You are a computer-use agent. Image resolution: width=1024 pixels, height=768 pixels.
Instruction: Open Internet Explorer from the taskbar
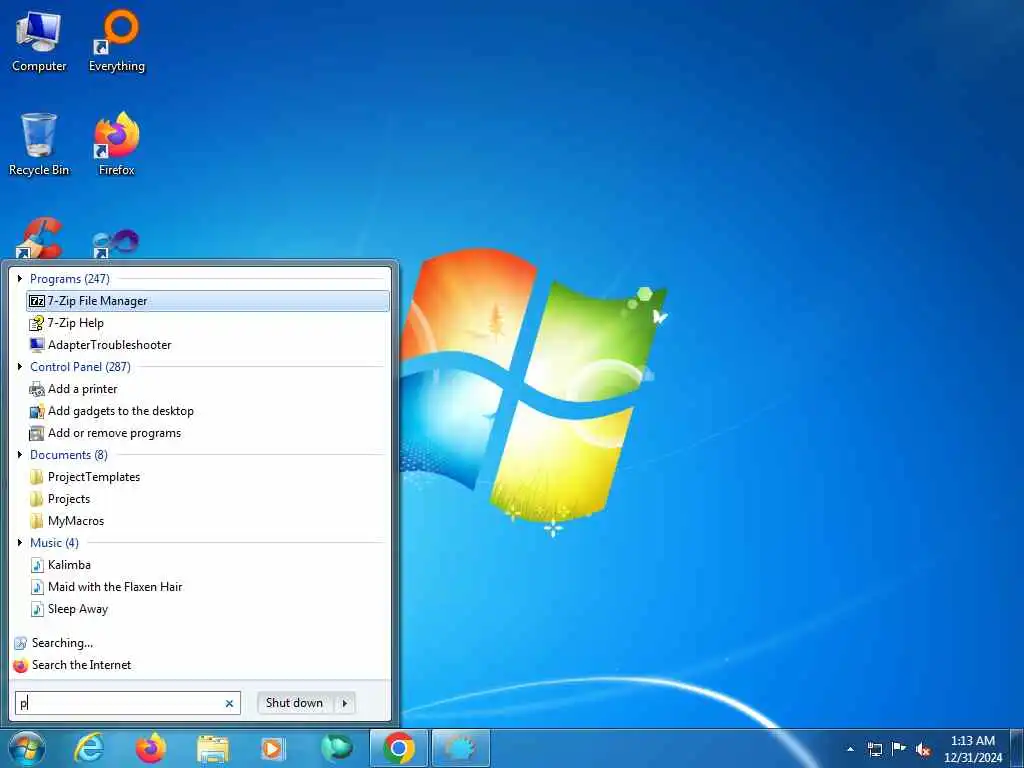pos(89,748)
